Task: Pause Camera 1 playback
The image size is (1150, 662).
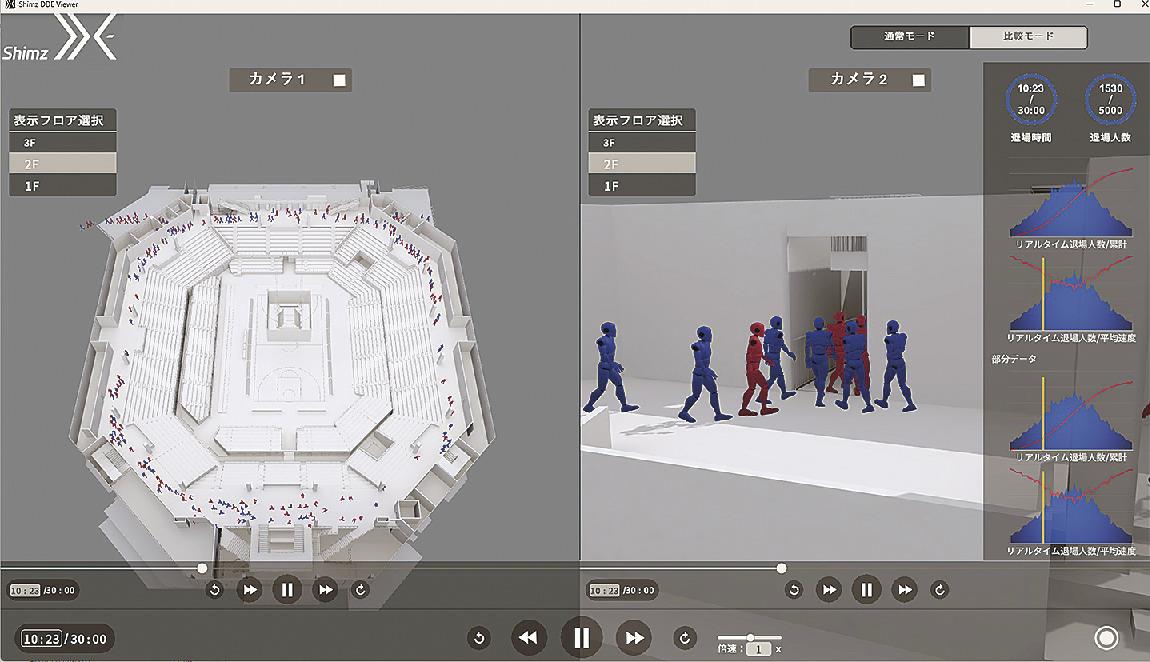Action: (x=287, y=589)
